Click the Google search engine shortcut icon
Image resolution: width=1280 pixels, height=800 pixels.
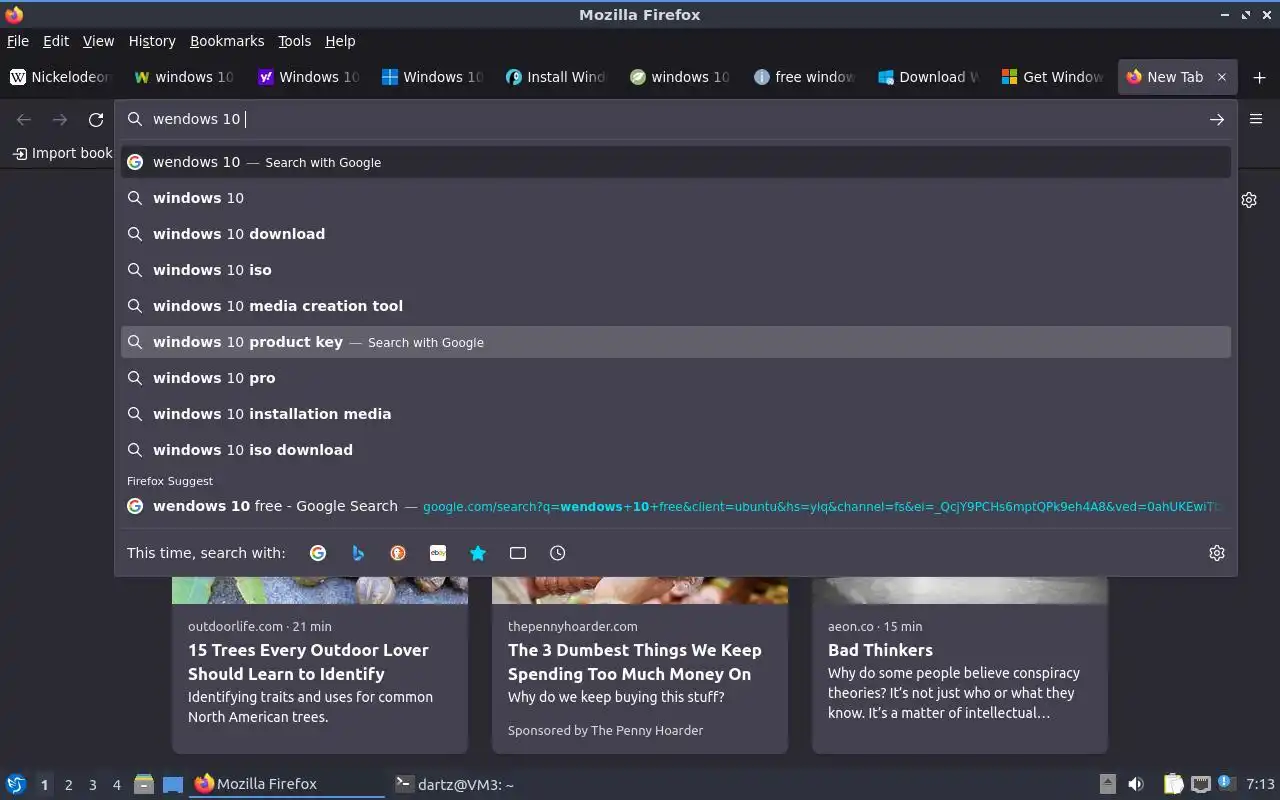pyautogui.click(x=318, y=553)
